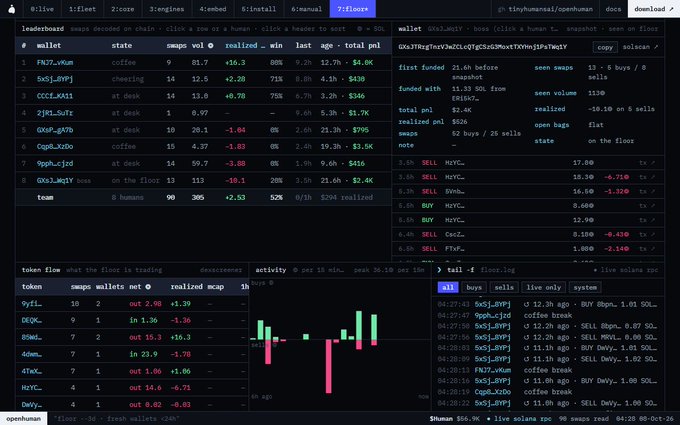
Task: Filter the log to system messages
Action: (585, 287)
